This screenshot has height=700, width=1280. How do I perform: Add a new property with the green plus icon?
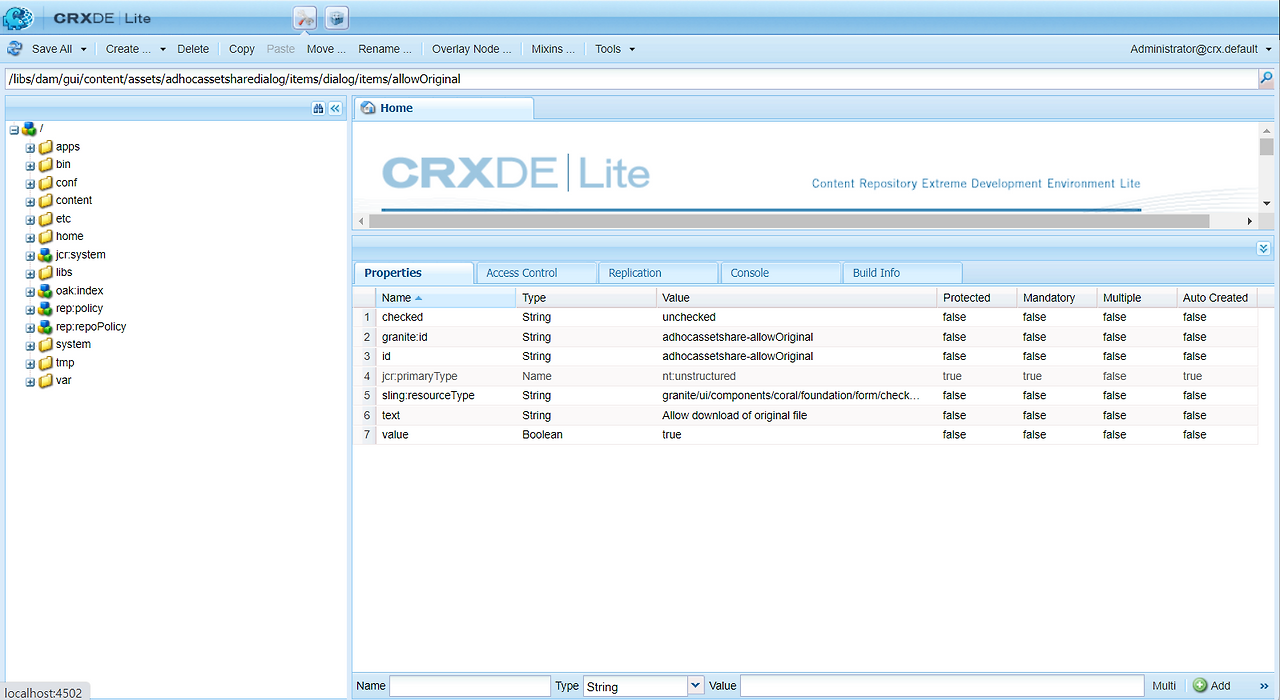pyautogui.click(x=1199, y=685)
